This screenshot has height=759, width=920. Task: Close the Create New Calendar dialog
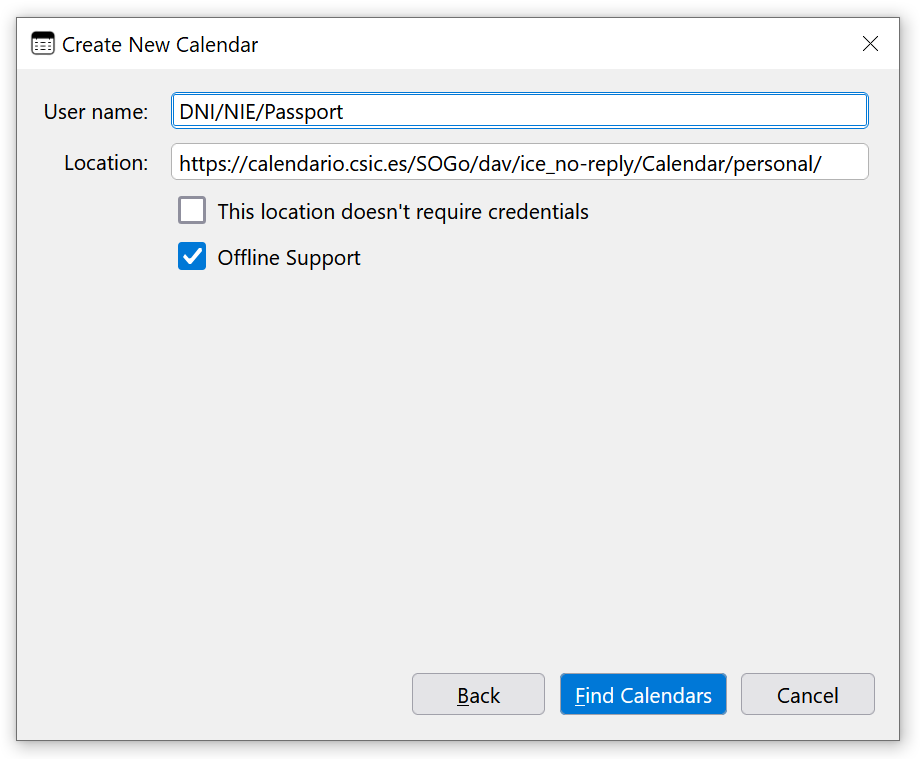click(870, 44)
